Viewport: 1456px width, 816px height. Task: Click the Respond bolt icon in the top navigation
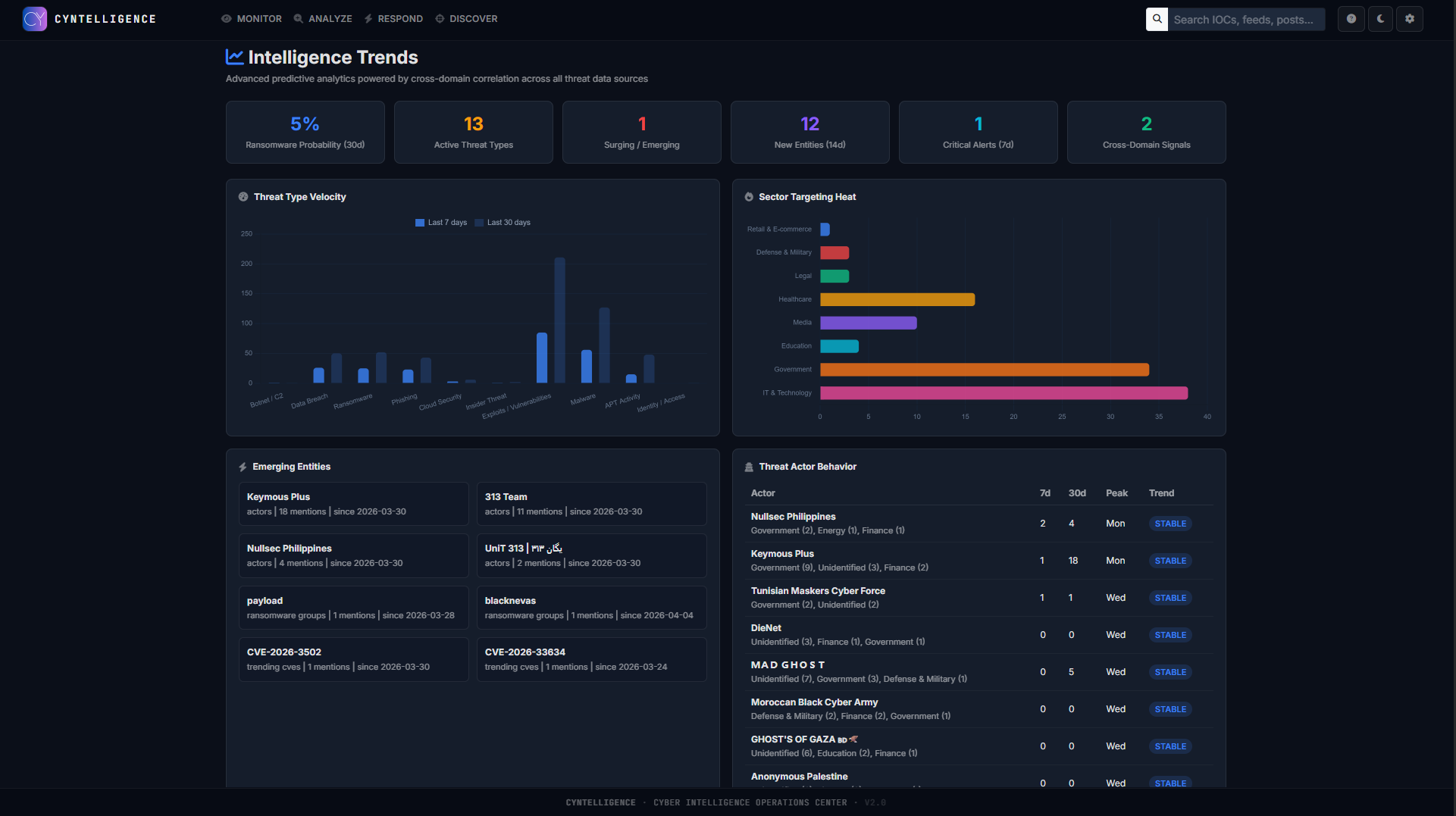[x=368, y=19]
